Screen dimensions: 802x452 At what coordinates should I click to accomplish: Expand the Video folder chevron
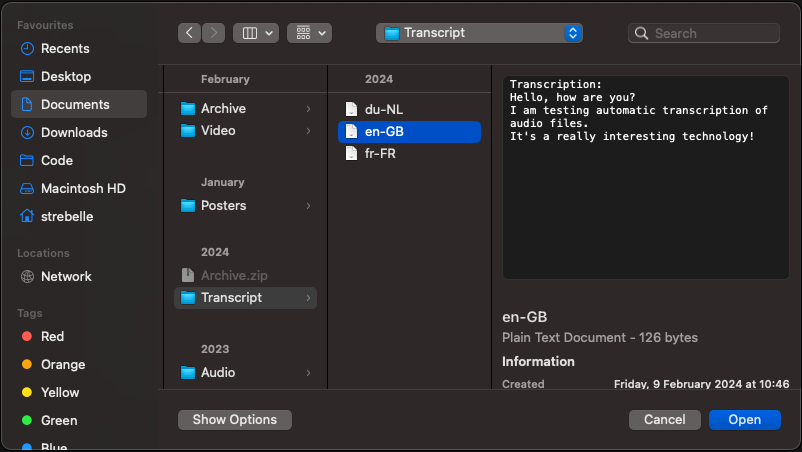pyautogui.click(x=308, y=131)
